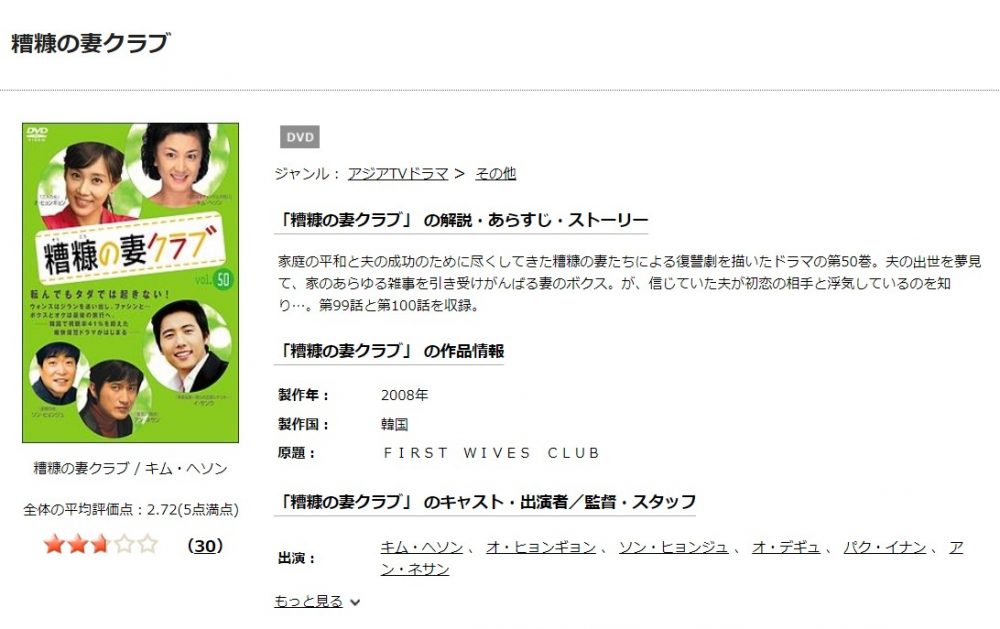Open cast member オ・ヒョンギョン link
Viewport: 1000px width, 629px height.
click(541, 547)
